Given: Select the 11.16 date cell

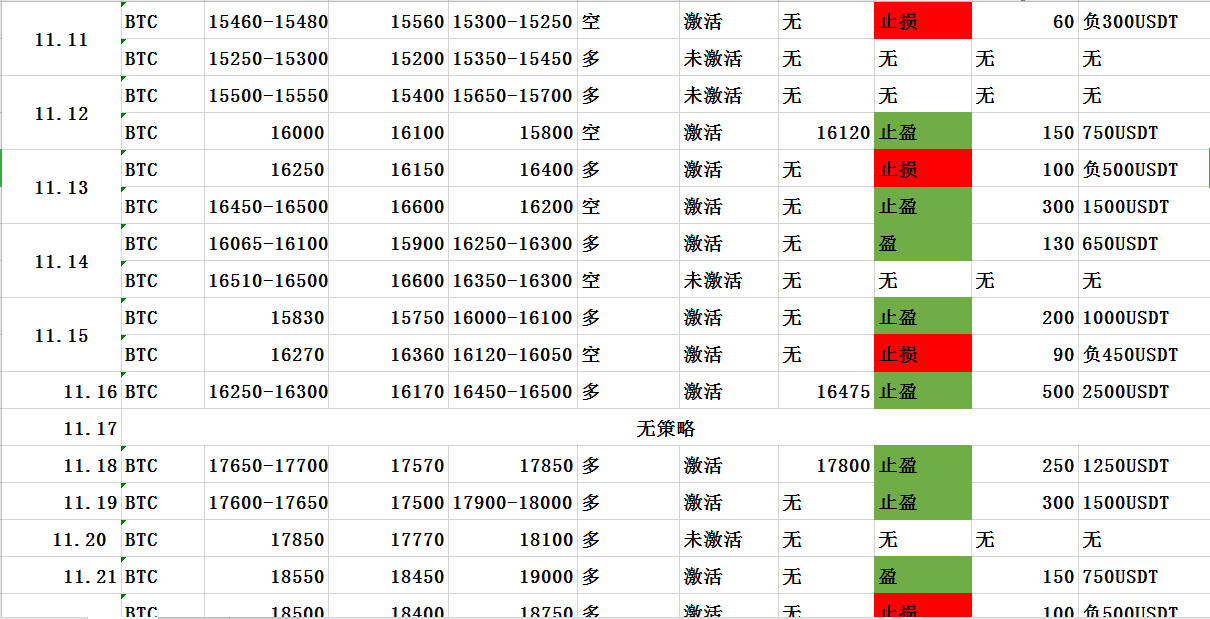Looking at the screenshot, I should [60, 391].
